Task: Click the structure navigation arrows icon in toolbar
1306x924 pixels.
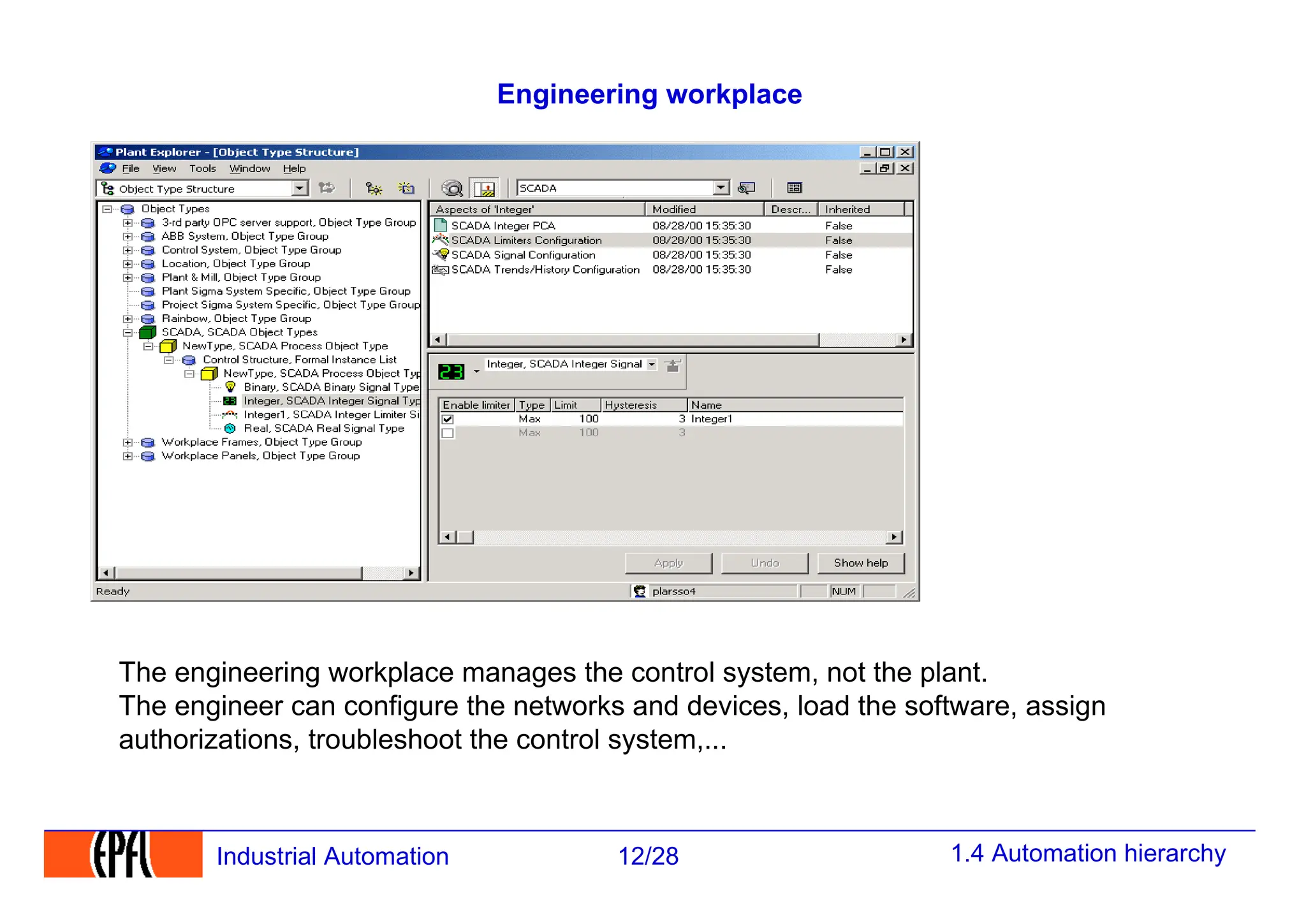Action: pyautogui.click(x=327, y=188)
